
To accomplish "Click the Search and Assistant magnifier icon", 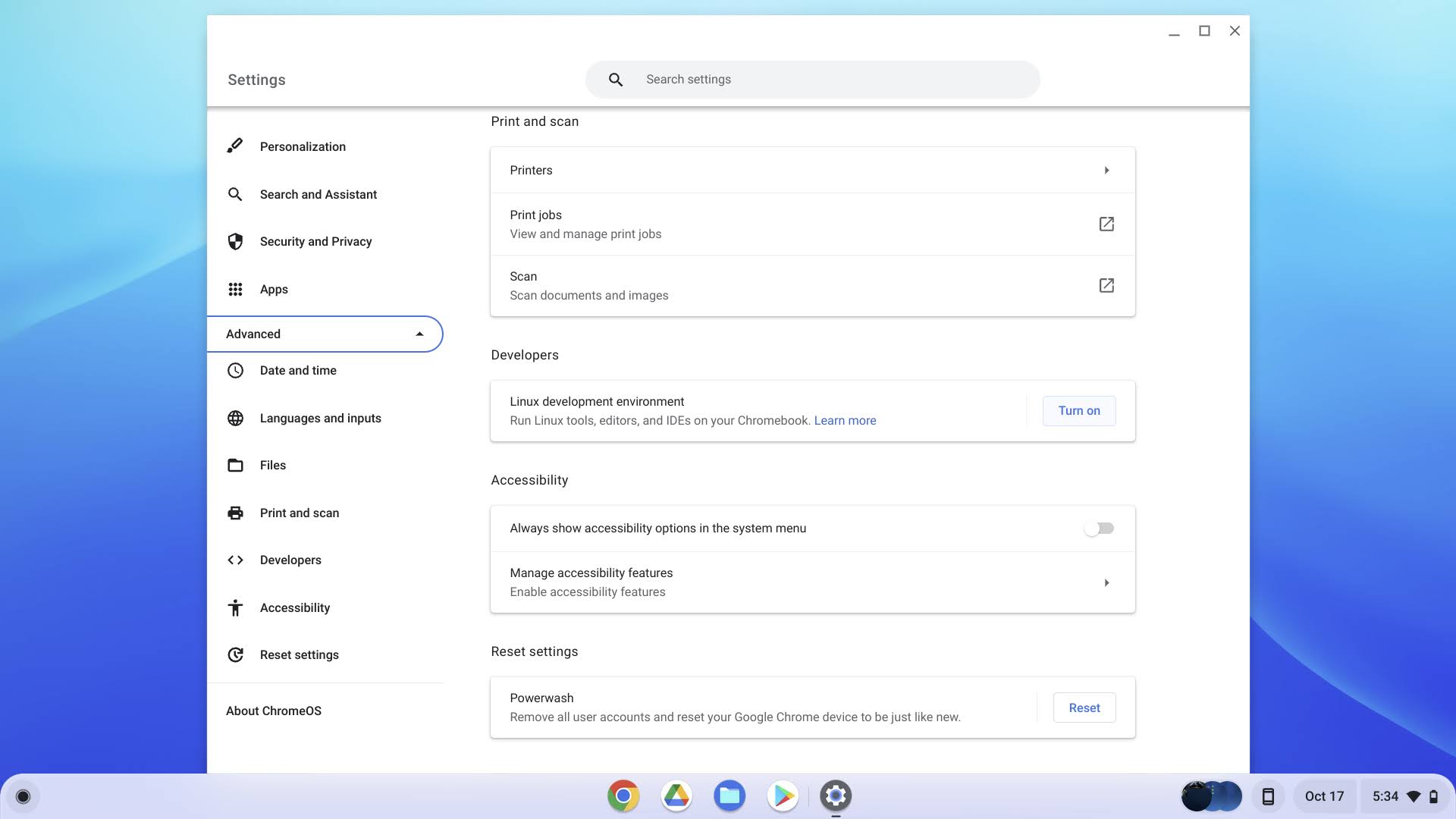I will click(235, 194).
